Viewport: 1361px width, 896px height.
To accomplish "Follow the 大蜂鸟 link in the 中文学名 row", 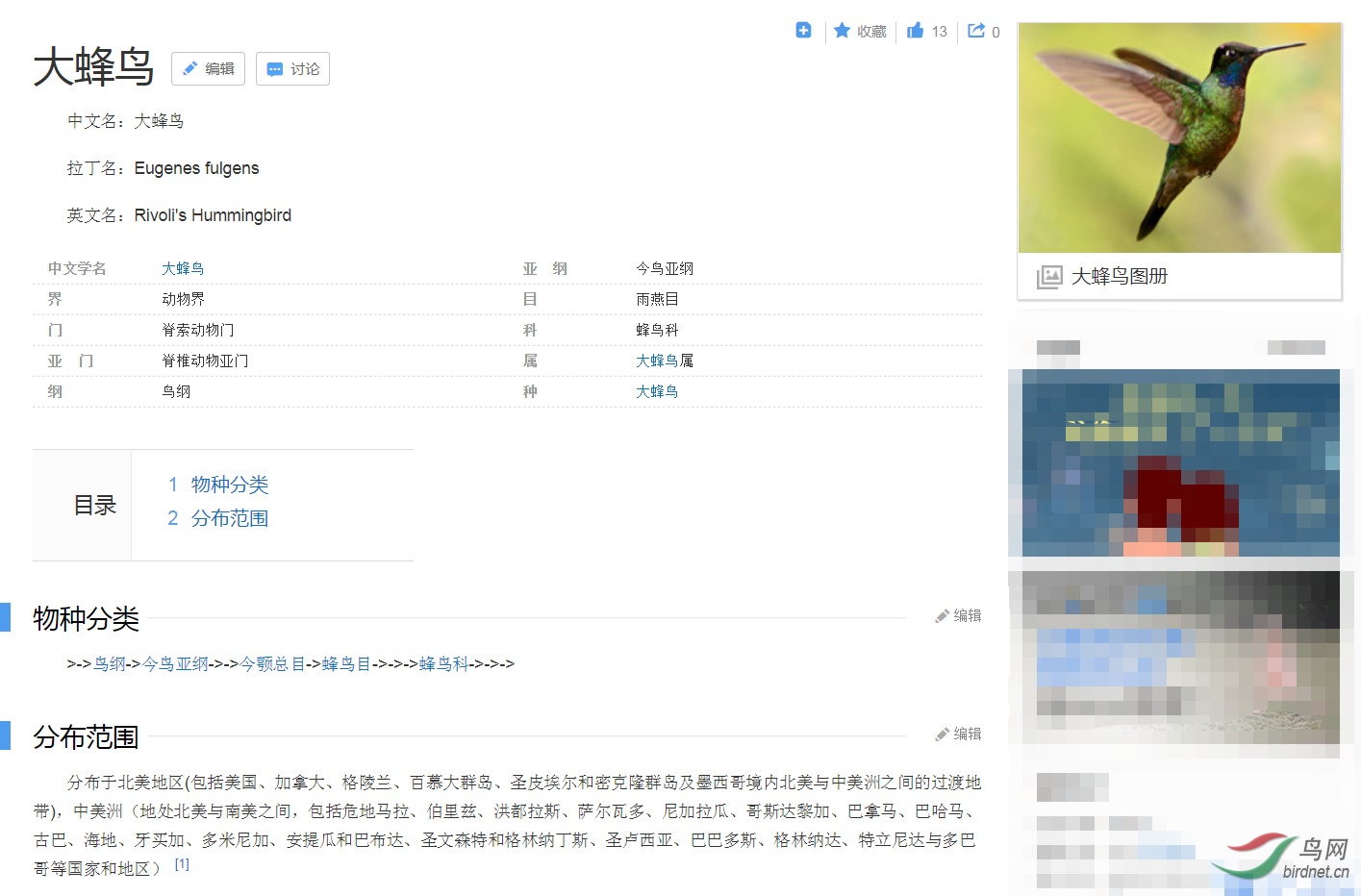I will (183, 267).
